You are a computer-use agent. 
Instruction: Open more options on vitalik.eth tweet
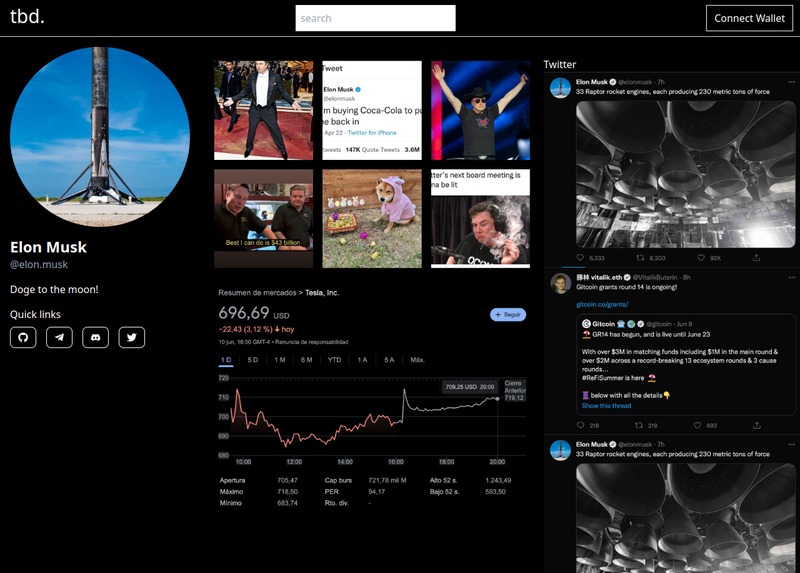(x=791, y=278)
